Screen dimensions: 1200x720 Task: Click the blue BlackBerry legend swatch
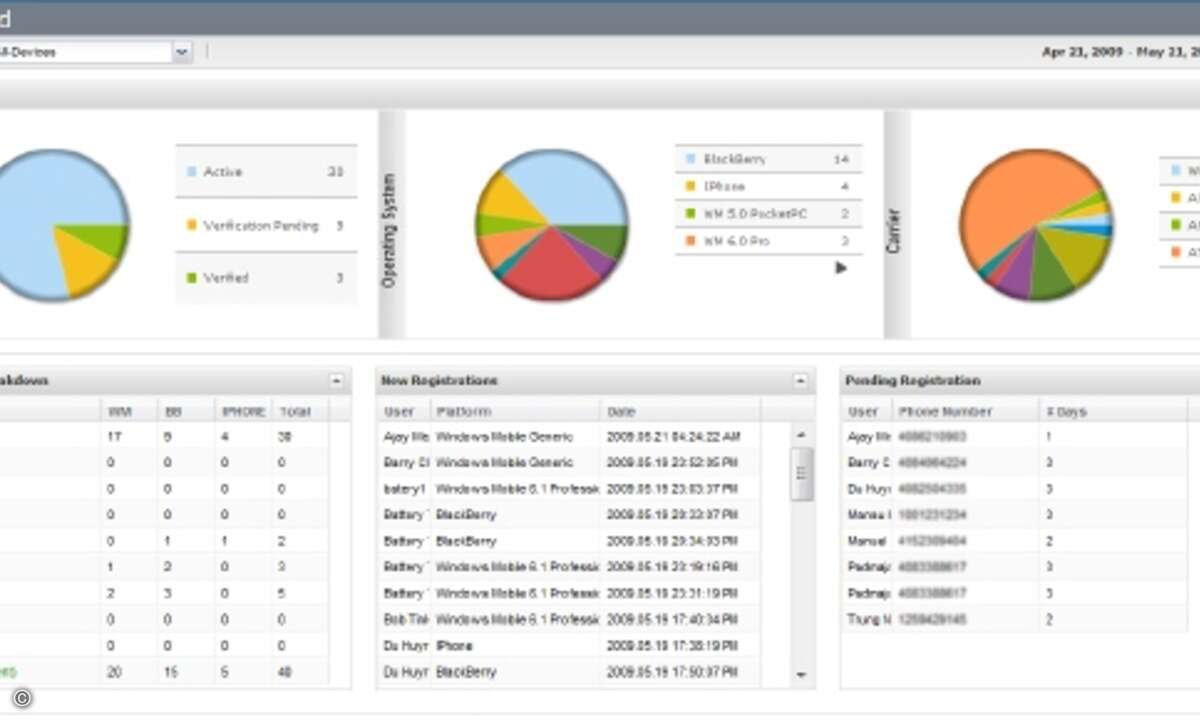(688, 159)
